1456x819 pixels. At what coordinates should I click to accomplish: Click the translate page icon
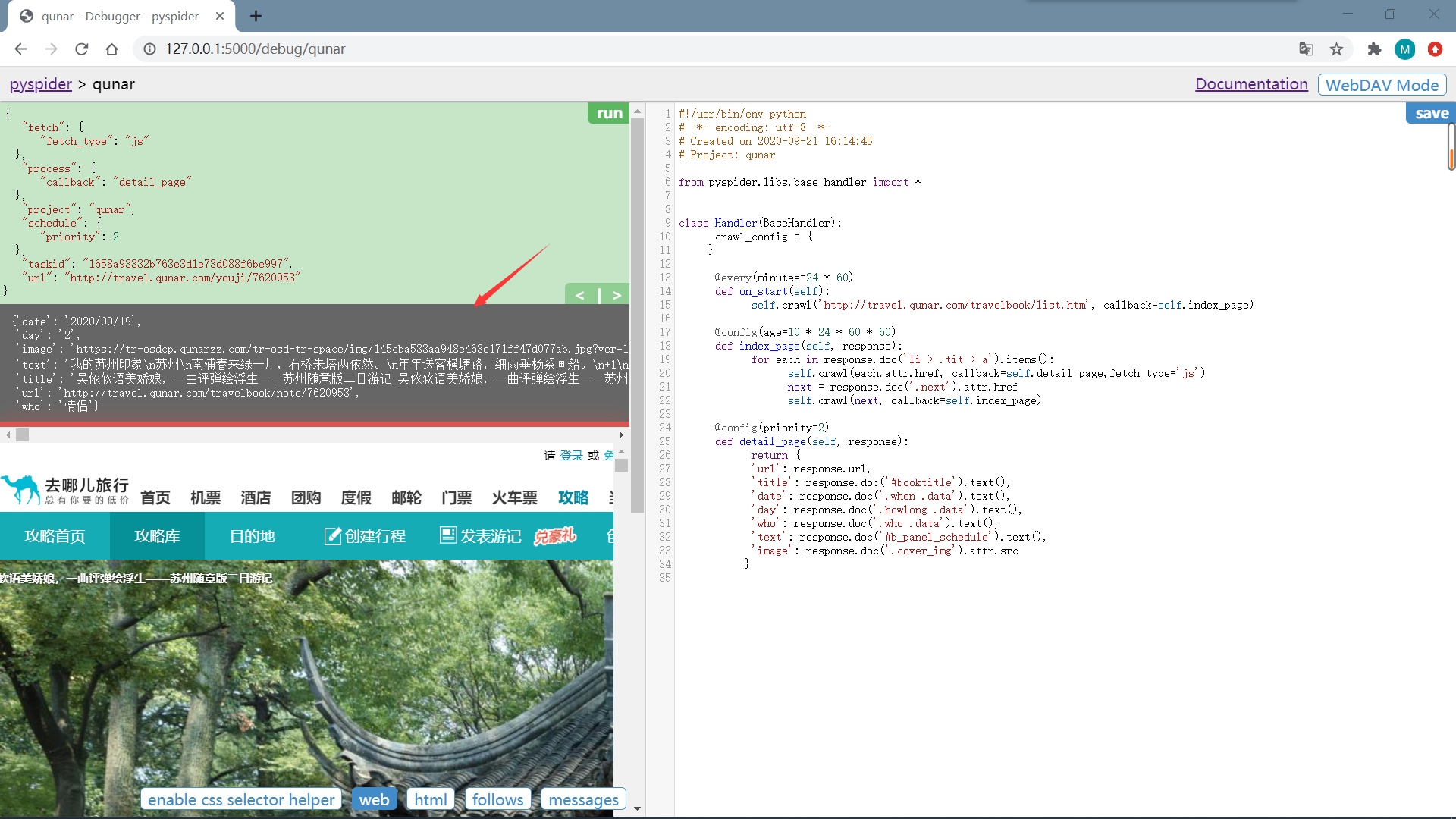tap(1306, 49)
